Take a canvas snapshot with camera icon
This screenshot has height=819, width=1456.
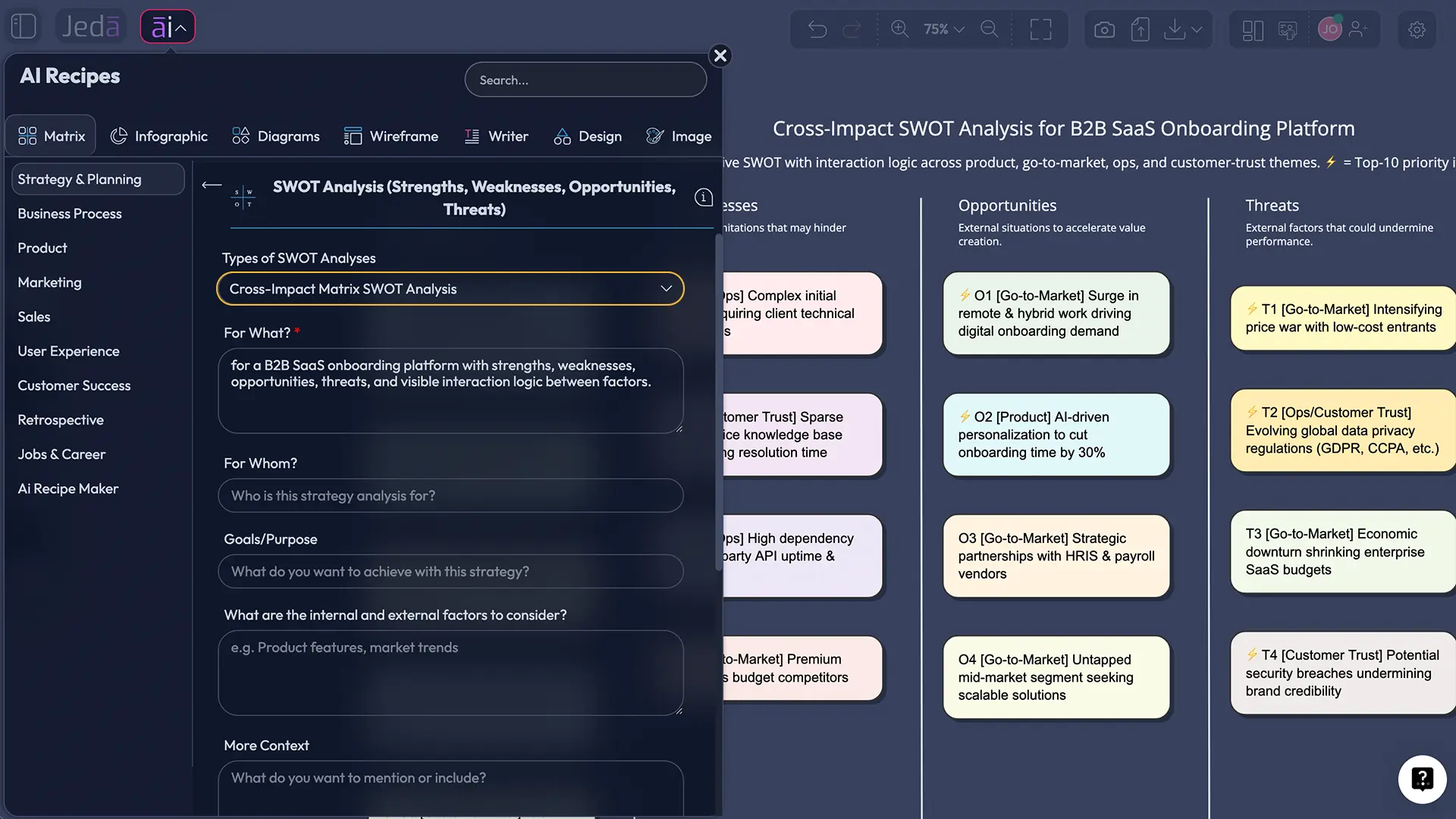pyautogui.click(x=1104, y=30)
